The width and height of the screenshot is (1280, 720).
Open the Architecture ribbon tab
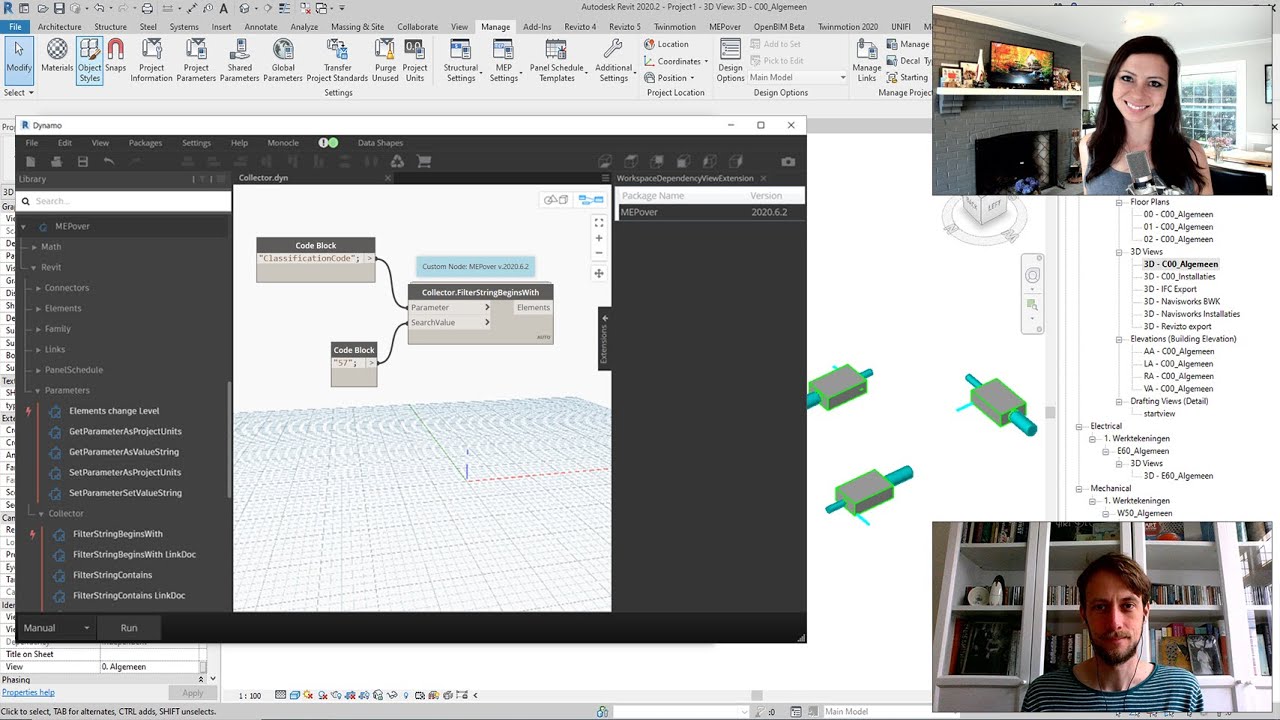(60, 27)
